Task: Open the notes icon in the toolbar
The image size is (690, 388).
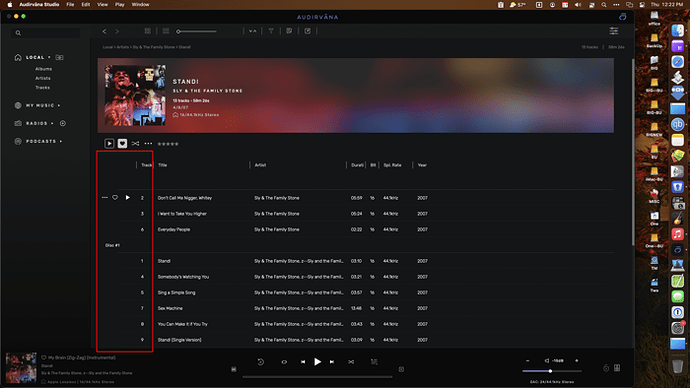Action: 289,31
